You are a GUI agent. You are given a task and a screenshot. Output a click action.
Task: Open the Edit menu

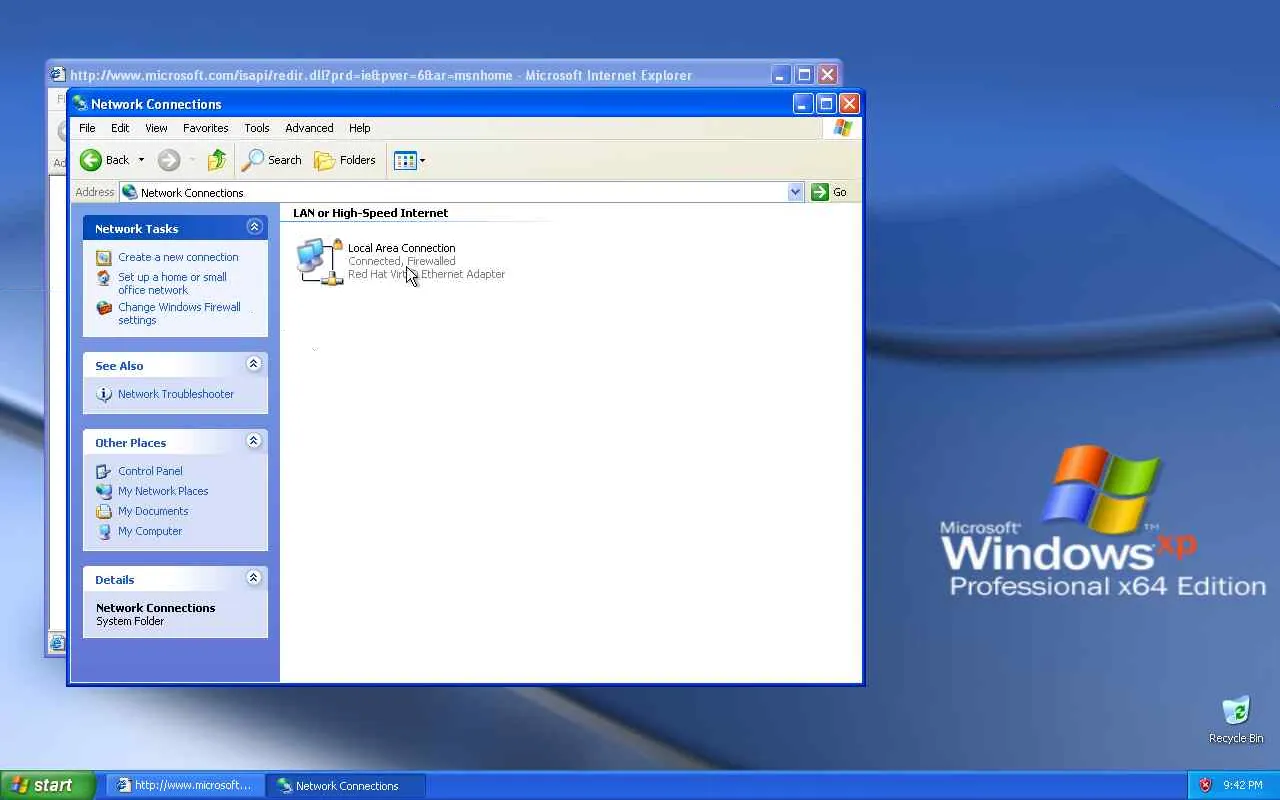tap(120, 128)
